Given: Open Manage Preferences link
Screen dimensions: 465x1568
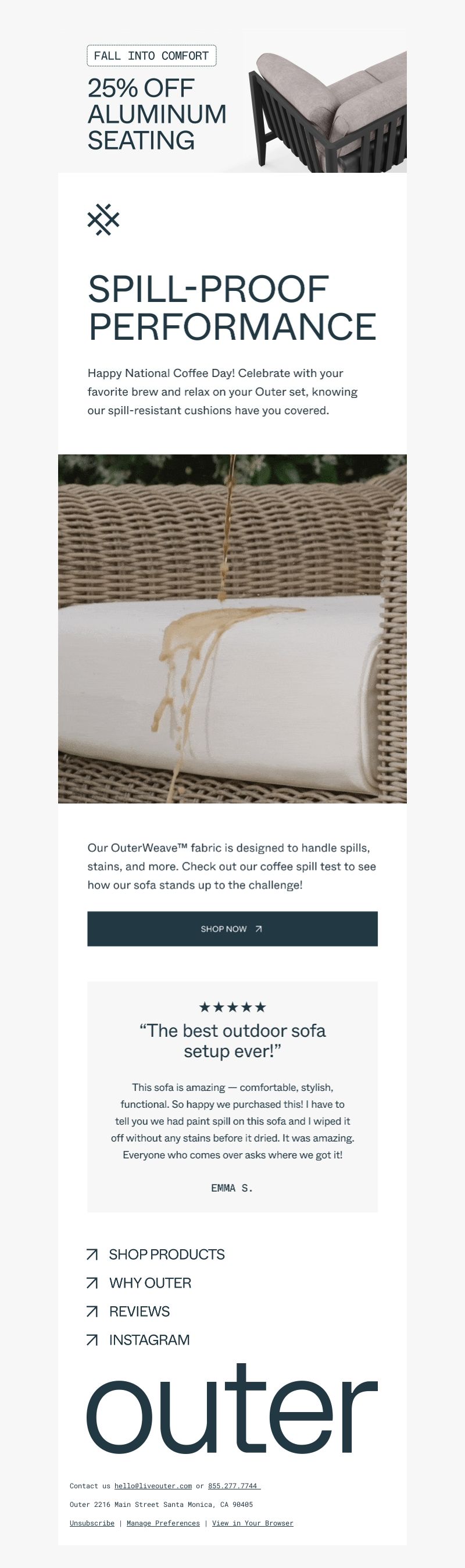Looking at the screenshot, I should 163,1523.
